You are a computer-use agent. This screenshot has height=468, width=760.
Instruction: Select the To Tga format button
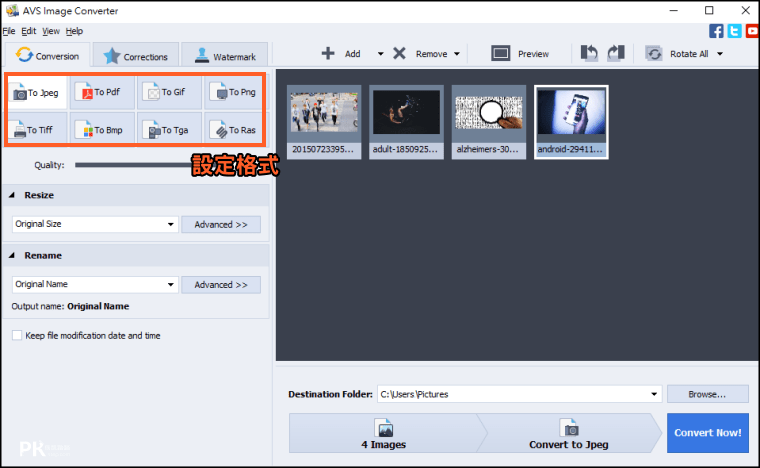point(169,130)
